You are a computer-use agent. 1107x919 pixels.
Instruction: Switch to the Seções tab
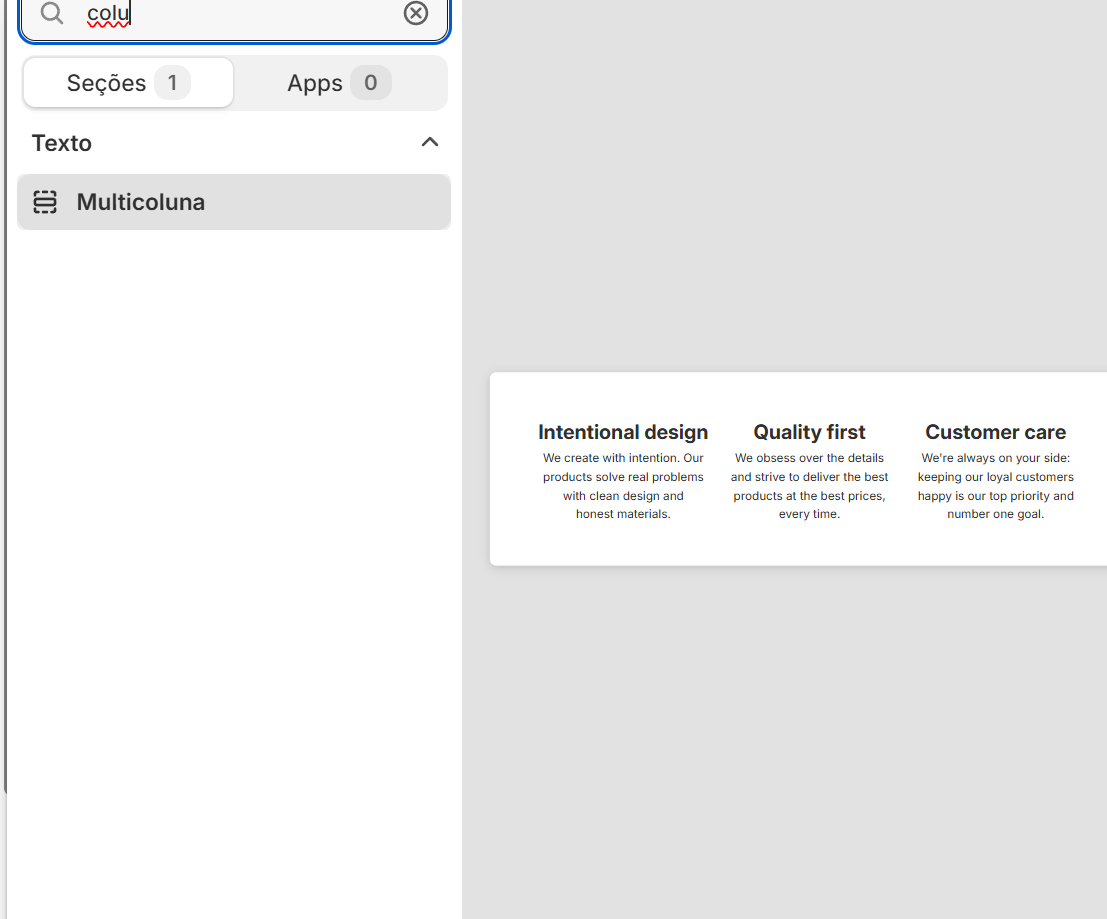pos(107,83)
